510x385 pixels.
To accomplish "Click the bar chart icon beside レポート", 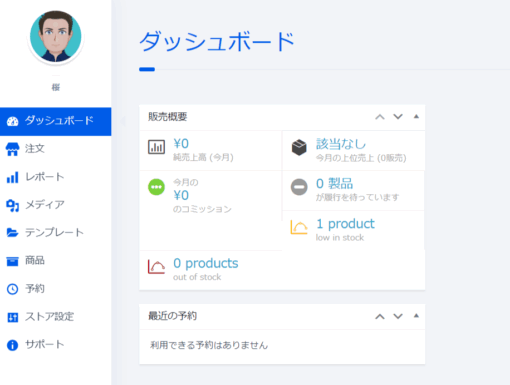I will (x=13, y=177).
